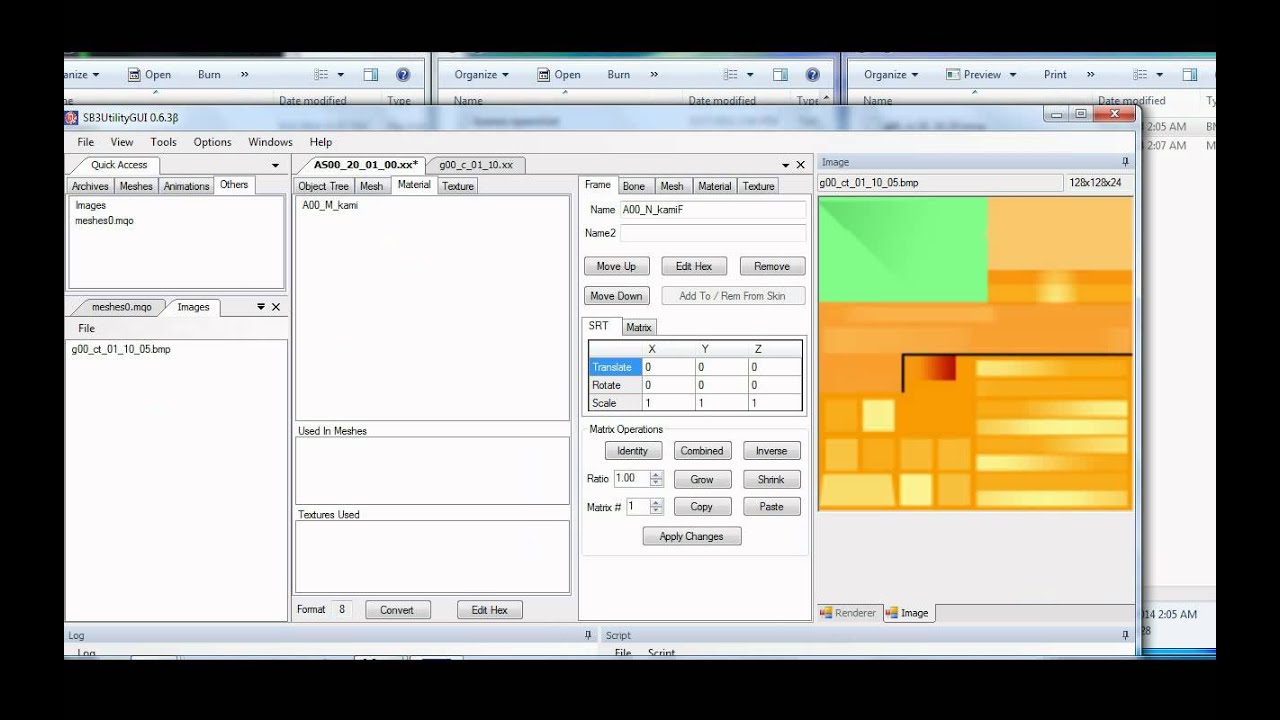The width and height of the screenshot is (1280, 720).
Task: Click the Move Down button
Action: click(x=616, y=296)
